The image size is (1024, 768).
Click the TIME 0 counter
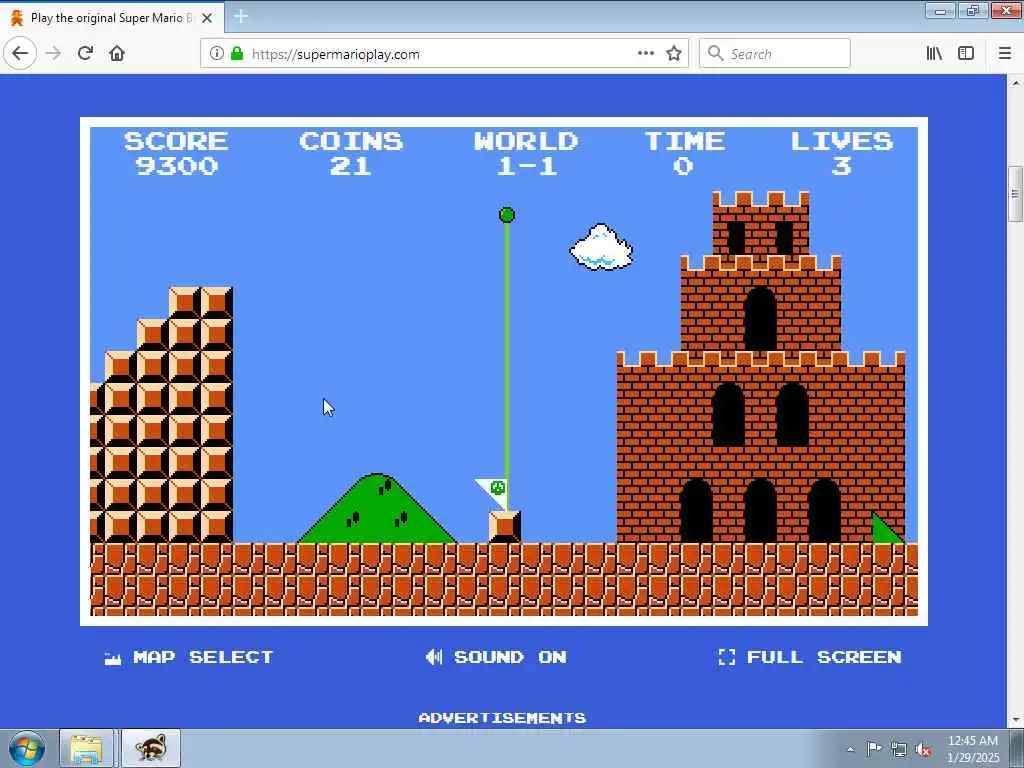pos(684,153)
